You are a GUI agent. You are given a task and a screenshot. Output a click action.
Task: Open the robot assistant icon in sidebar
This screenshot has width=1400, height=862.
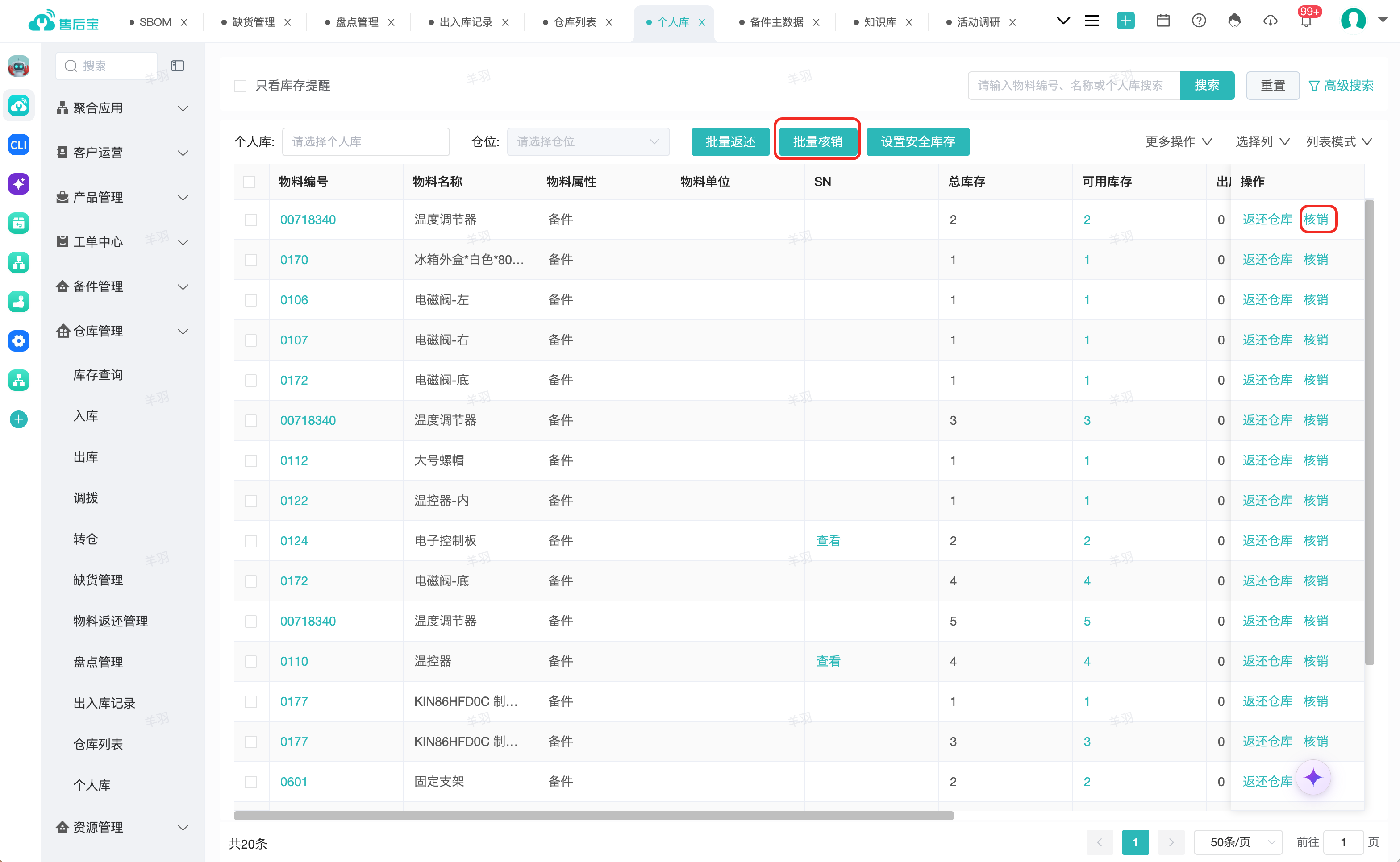coord(19,66)
